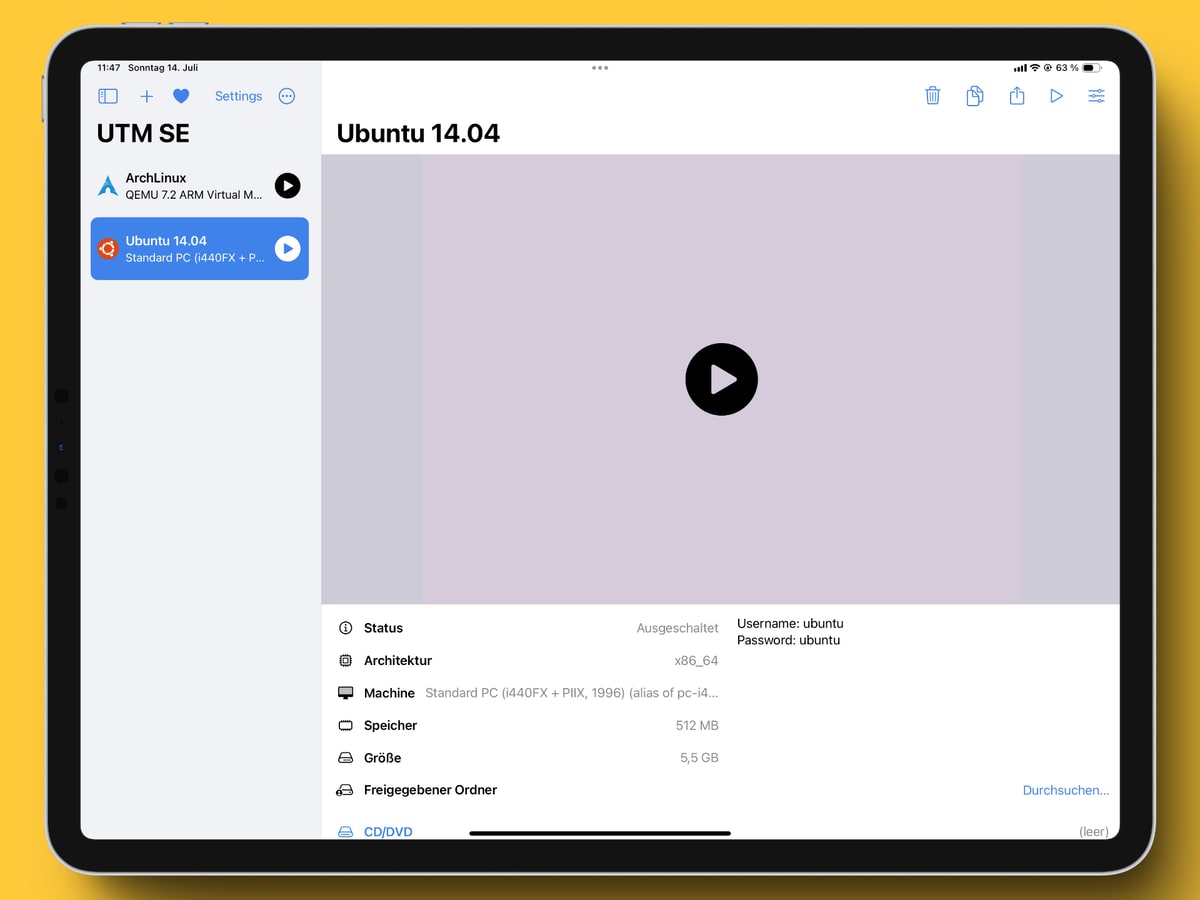Click the '(leer)' CD/DVD value
Viewport: 1200px width, 900px height.
tap(1093, 831)
